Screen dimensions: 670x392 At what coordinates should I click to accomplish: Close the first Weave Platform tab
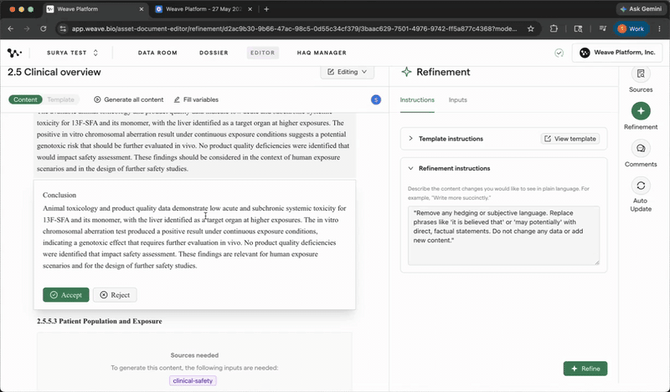click(x=141, y=9)
